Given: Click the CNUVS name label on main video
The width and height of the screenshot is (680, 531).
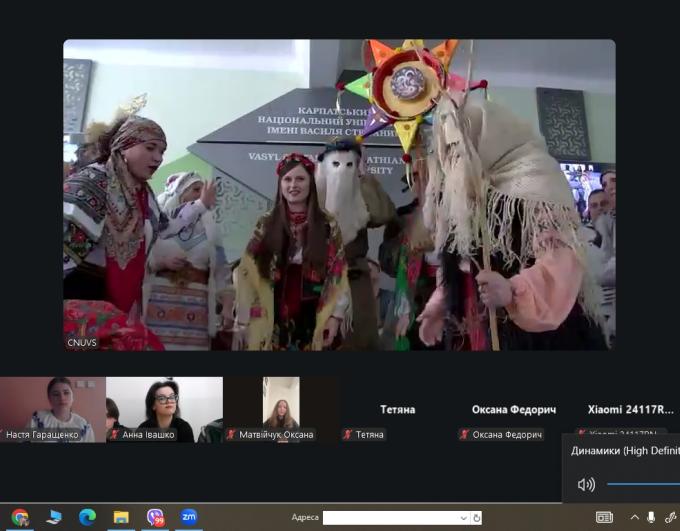Looking at the screenshot, I should point(82,343).
